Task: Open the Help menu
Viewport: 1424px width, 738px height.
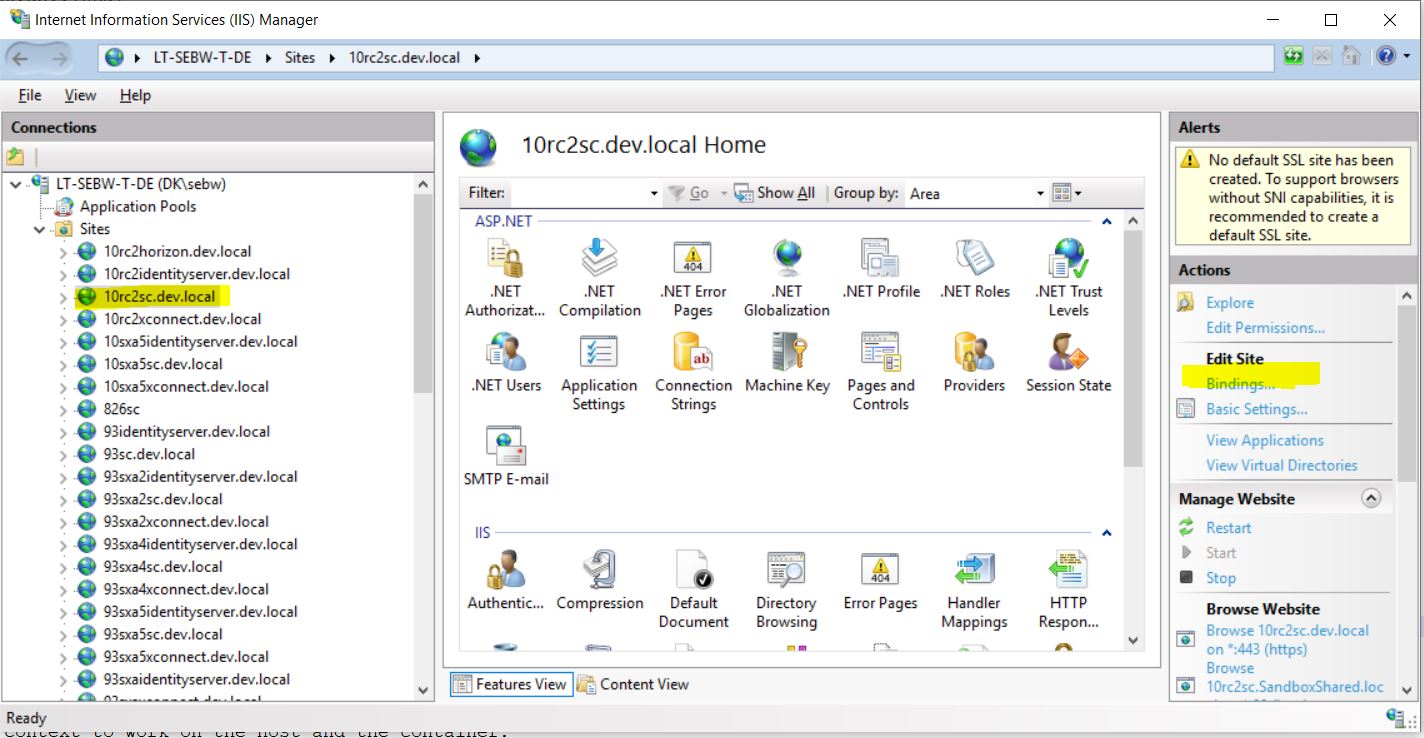Action: click(135, 95)
